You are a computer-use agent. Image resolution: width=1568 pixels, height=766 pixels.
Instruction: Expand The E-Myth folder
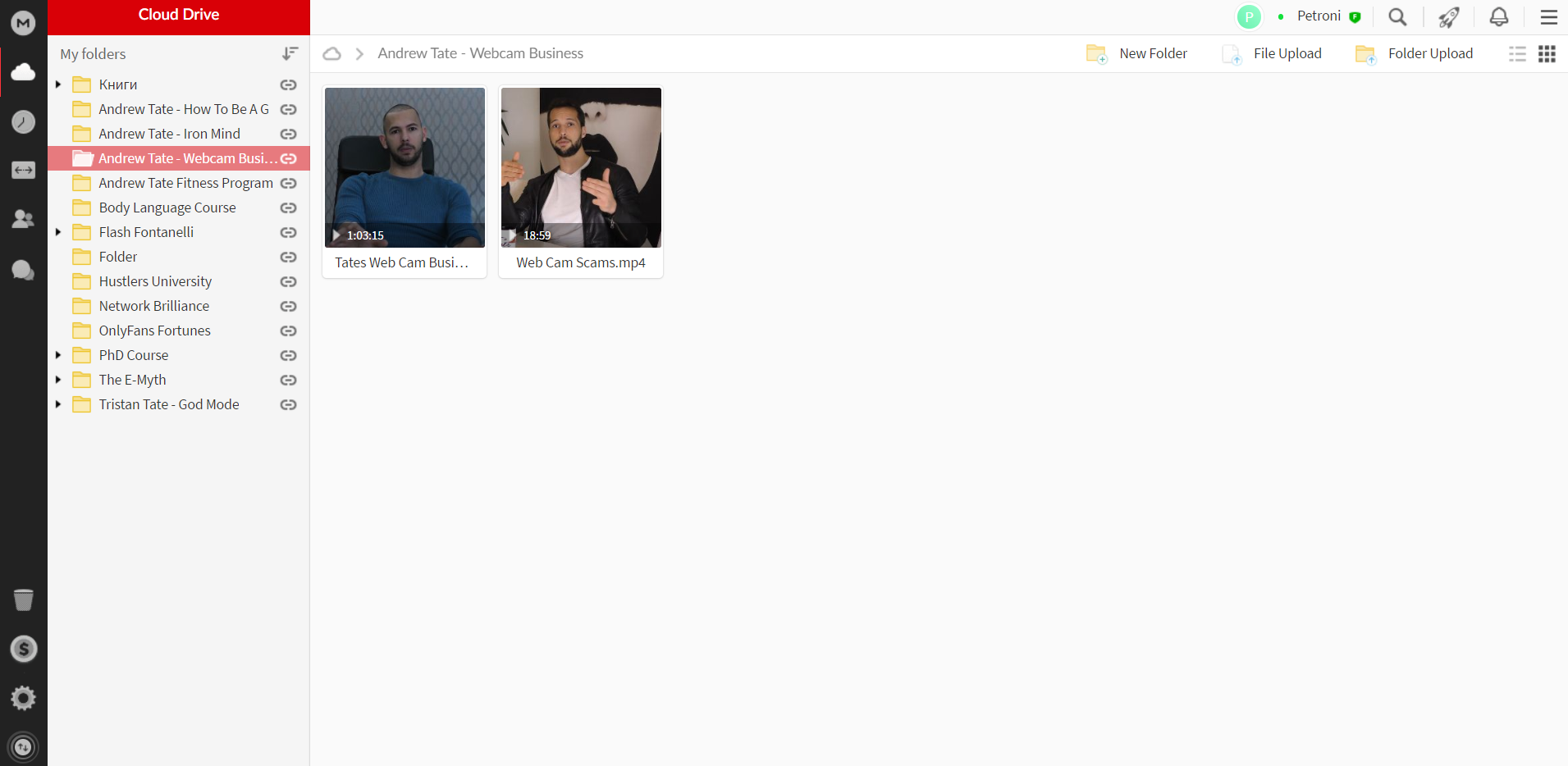click(x=58, y=380)
